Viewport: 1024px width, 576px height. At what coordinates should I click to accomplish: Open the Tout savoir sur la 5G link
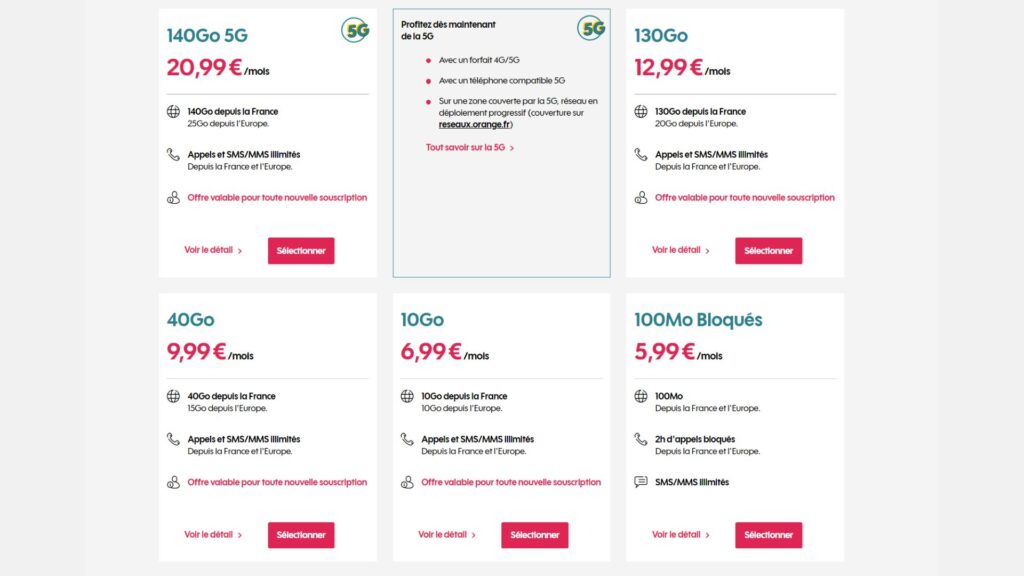(469, 148)
